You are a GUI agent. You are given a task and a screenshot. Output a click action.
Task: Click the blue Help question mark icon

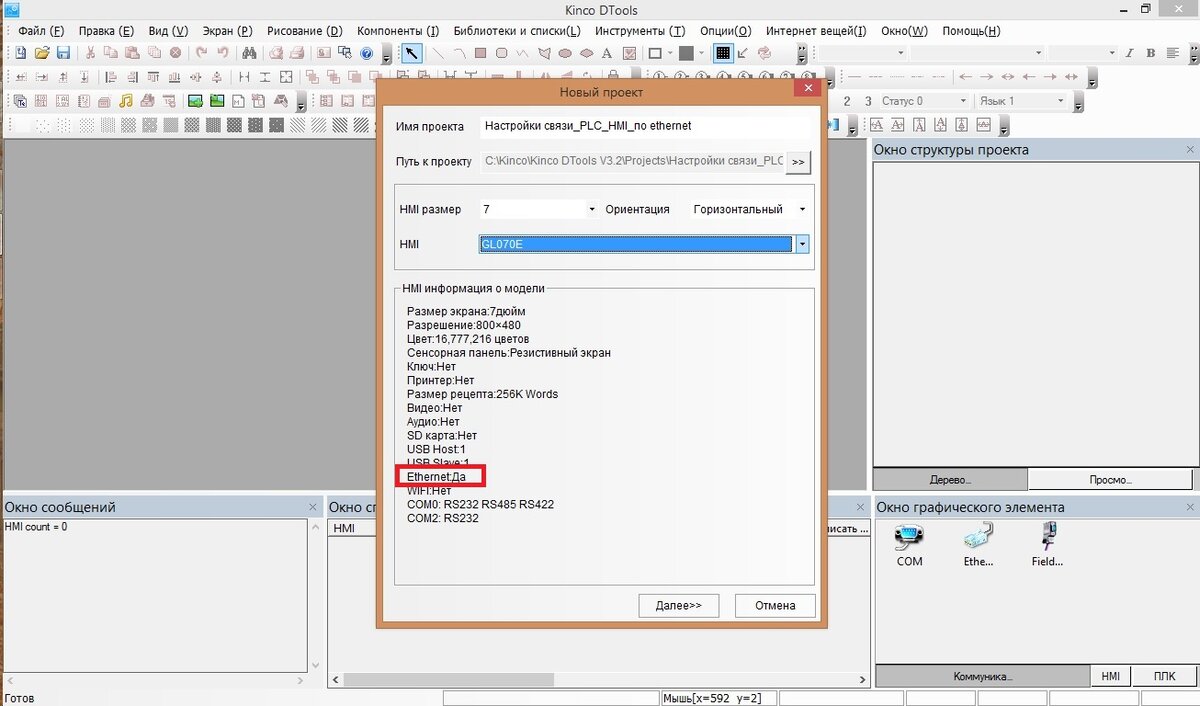pos(366,53)
